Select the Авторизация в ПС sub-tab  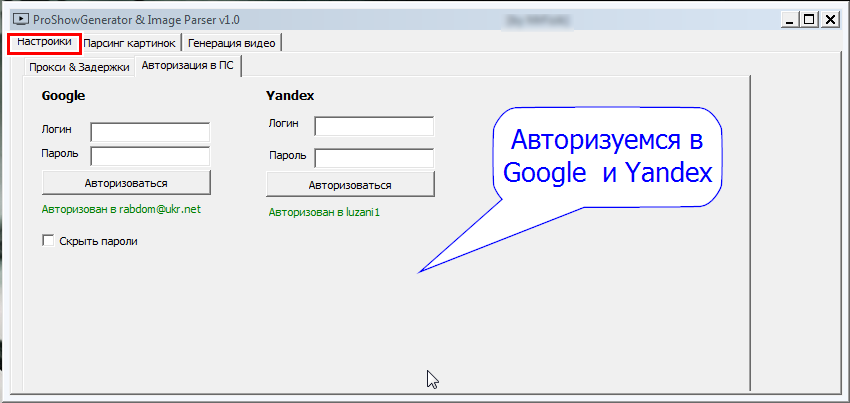(x=188, y=66)
